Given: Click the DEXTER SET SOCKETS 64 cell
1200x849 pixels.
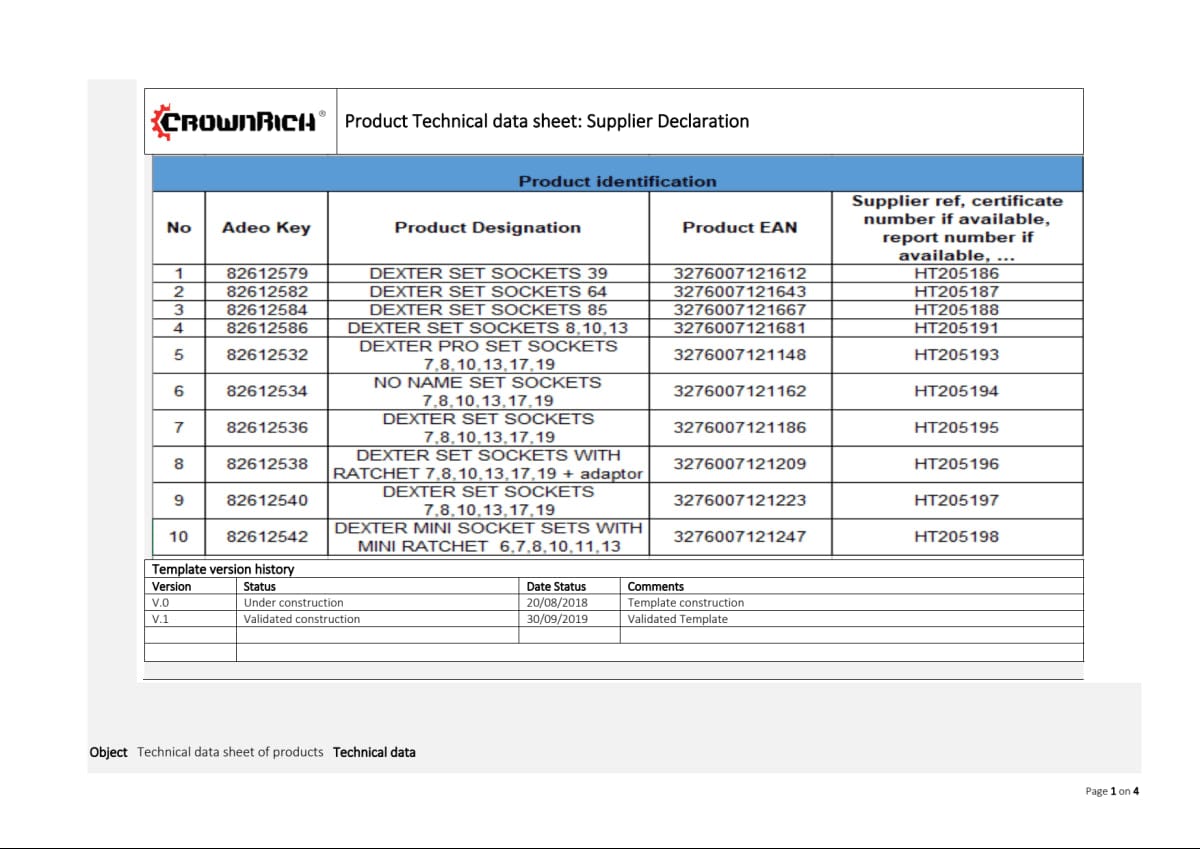Looking at the screenshot, I should [x=487, y=291].
